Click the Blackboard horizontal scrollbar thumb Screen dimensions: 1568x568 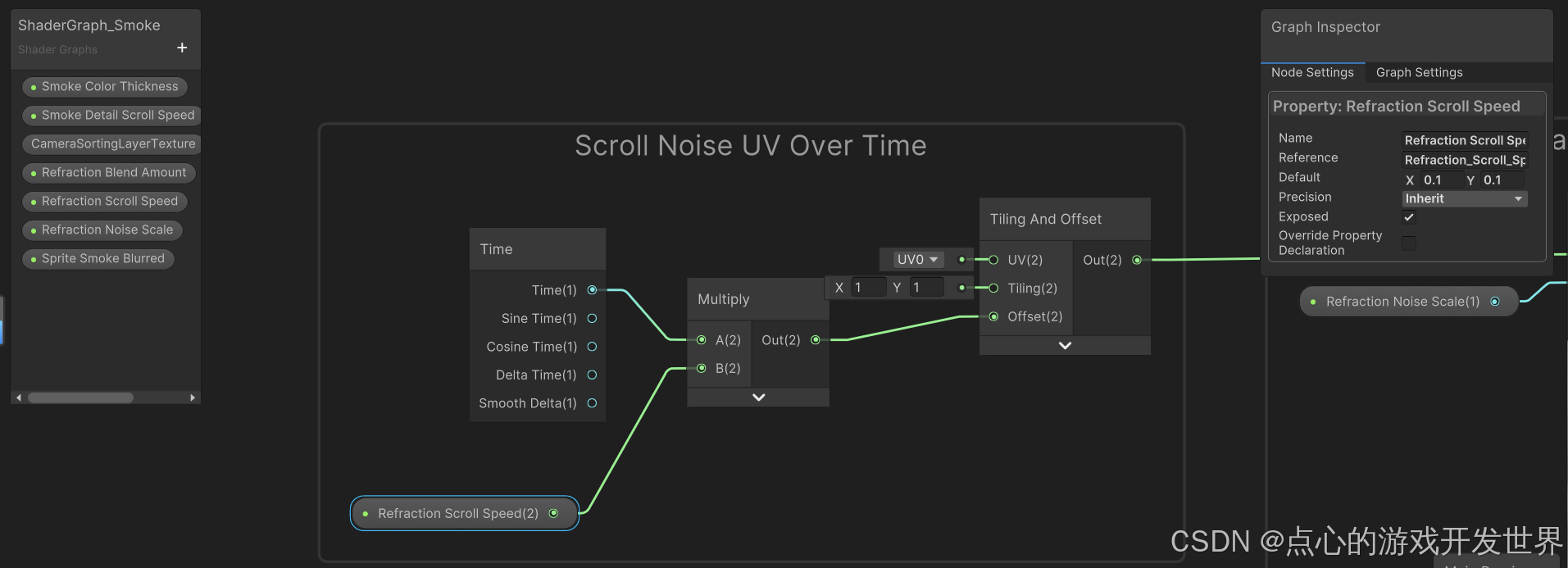click(x=80, y=398)
